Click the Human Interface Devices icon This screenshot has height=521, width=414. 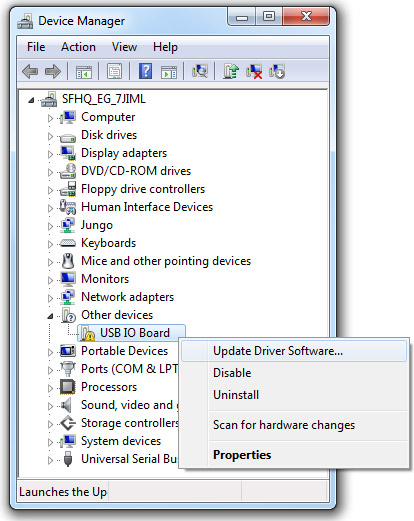tap(68, 207)
